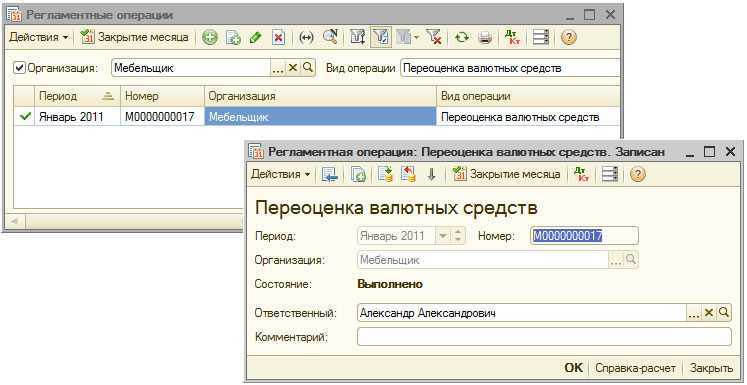Click Закрытие месяца in the dialog toolbar
Image resolution: width=747 pixels, height=385 pixels.
tap(506, 174)
